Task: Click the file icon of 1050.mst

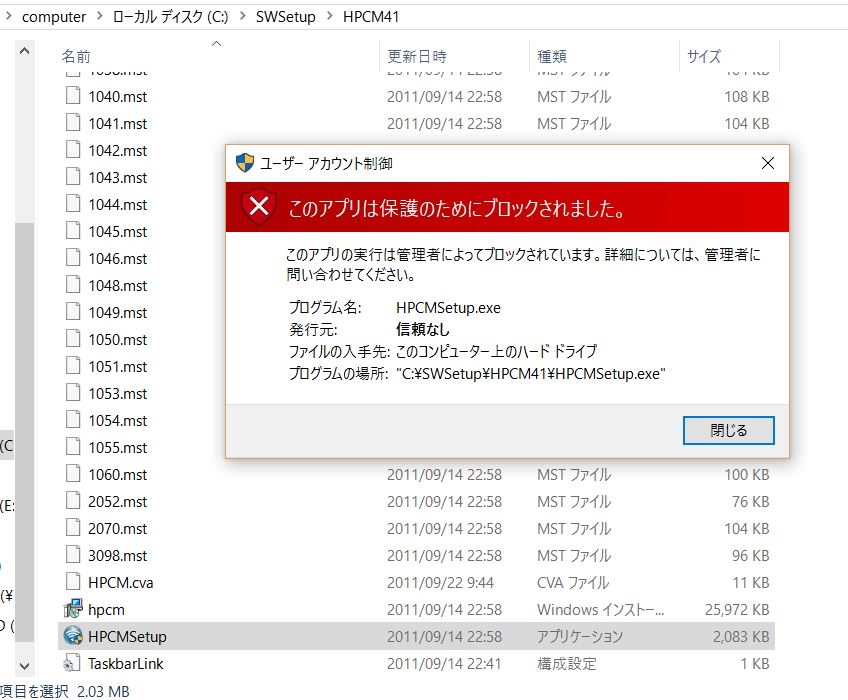Action: (73, 339)
